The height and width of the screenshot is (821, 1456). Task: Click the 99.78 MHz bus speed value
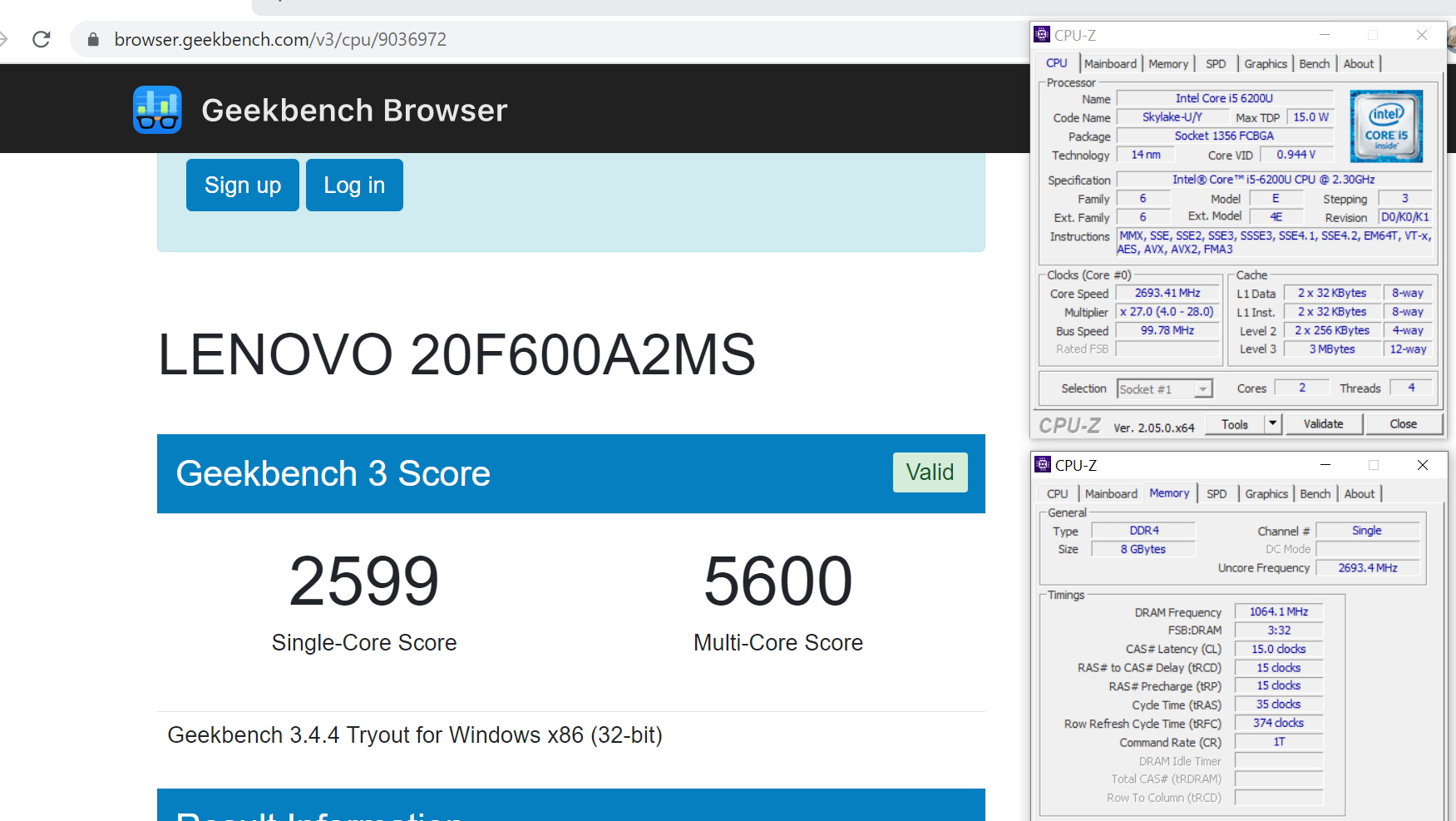(1167, 330)
